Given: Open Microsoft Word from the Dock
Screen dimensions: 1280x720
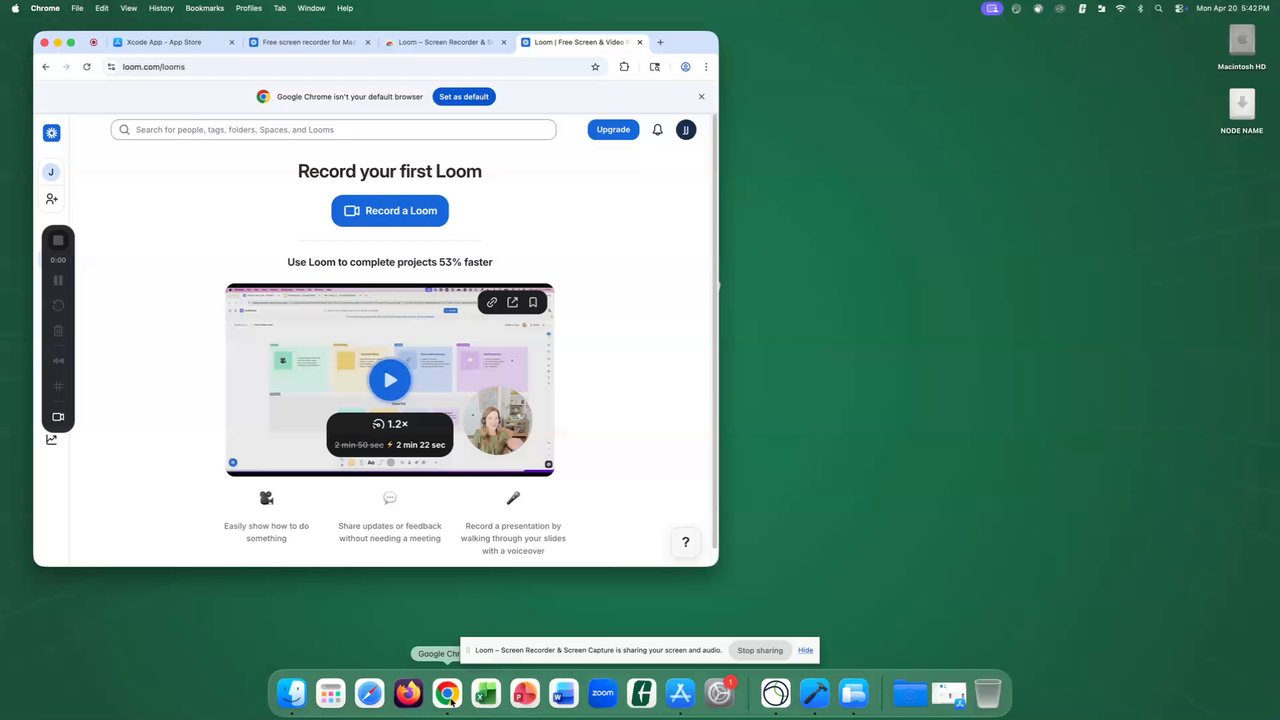Looking at the screenshot, I should (x=563, y=693).
